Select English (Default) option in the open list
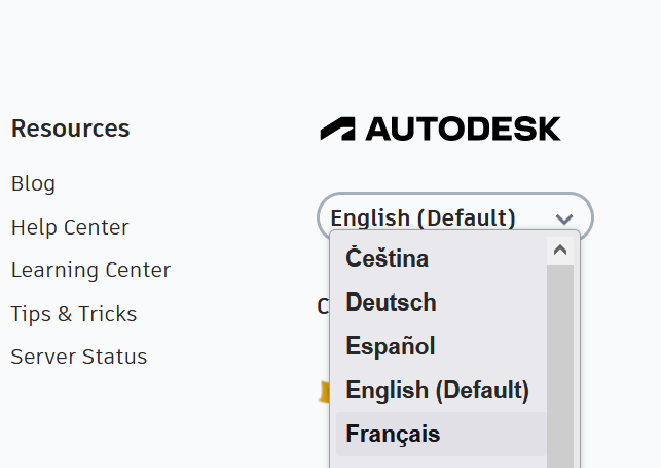This screenshot has height=468, width=661. pyautogui.click(x=437, y=390)
